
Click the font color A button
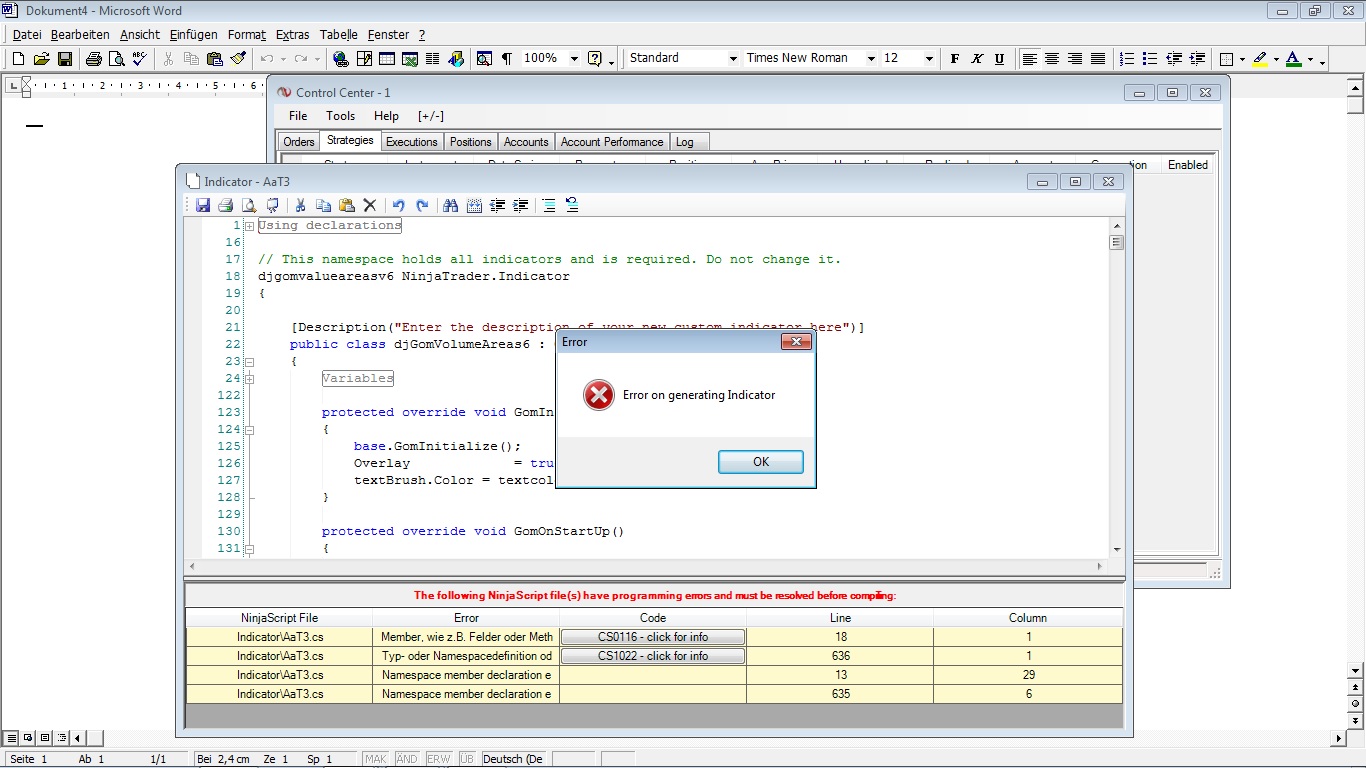pyautogui.click(x=1294, y=59)
